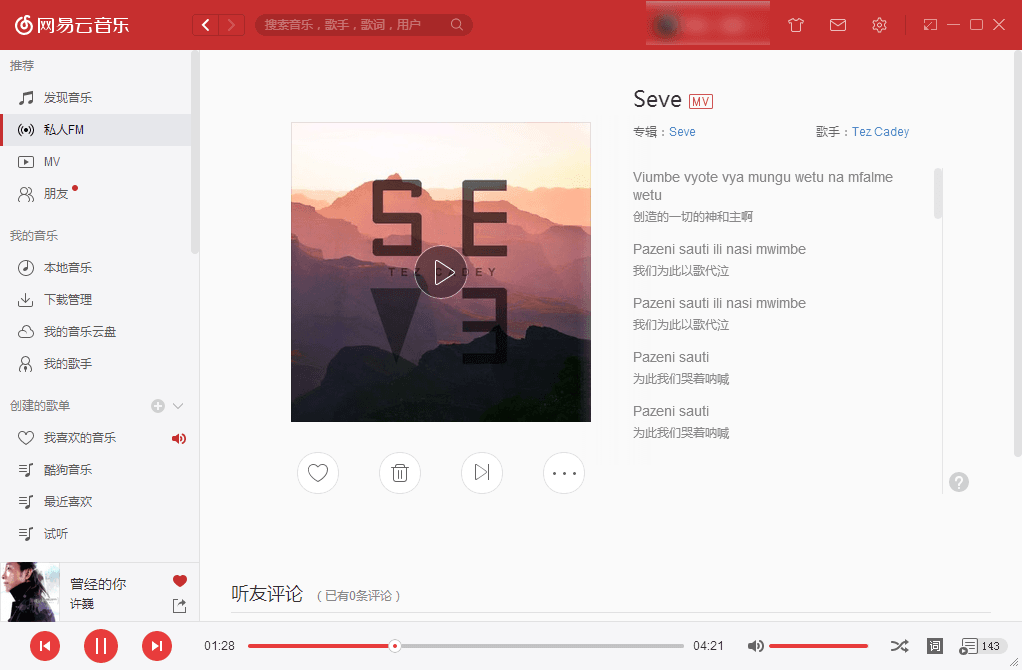Open the play queue list 143
The image size is (1022, 670).
tap(983, 646)
